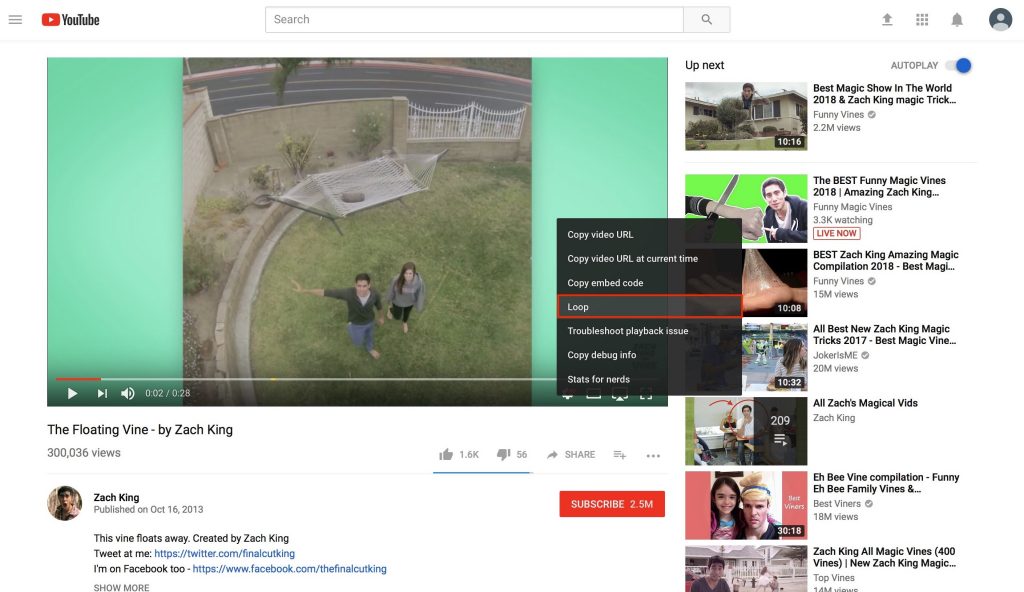Subscribe to Zach King's channel
The width and height of the screenshot is (1024, 592).
coord(612,504)
